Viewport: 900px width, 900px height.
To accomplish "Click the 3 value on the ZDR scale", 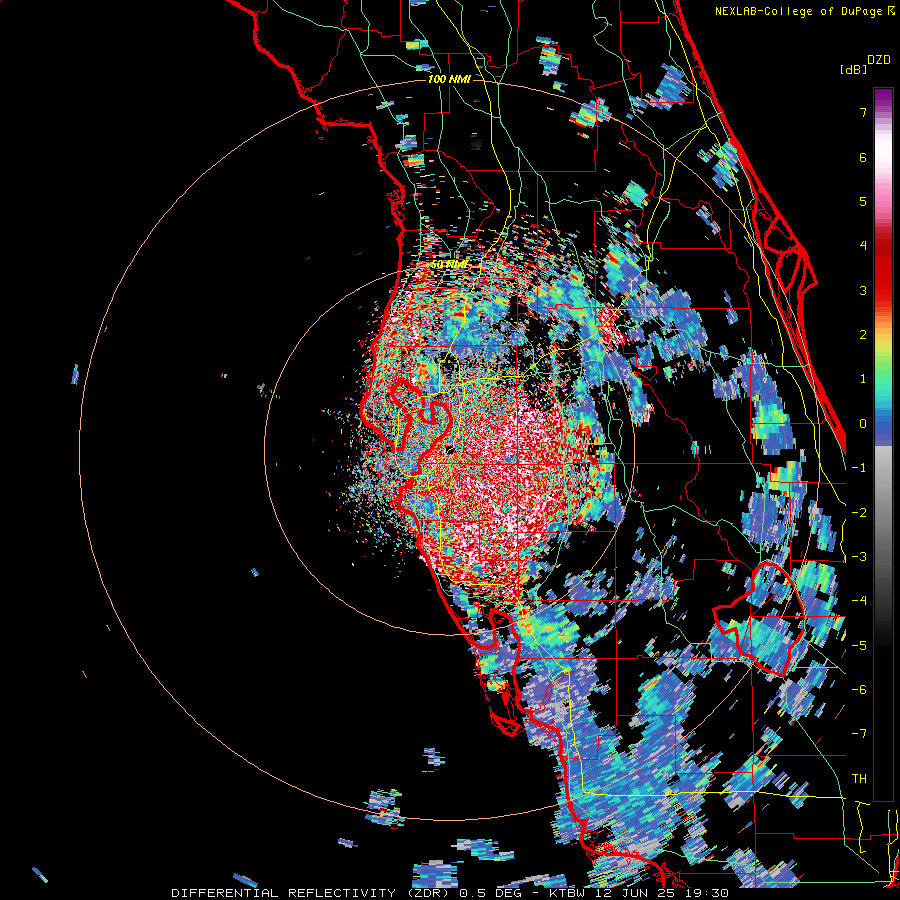I will [863, 290].
